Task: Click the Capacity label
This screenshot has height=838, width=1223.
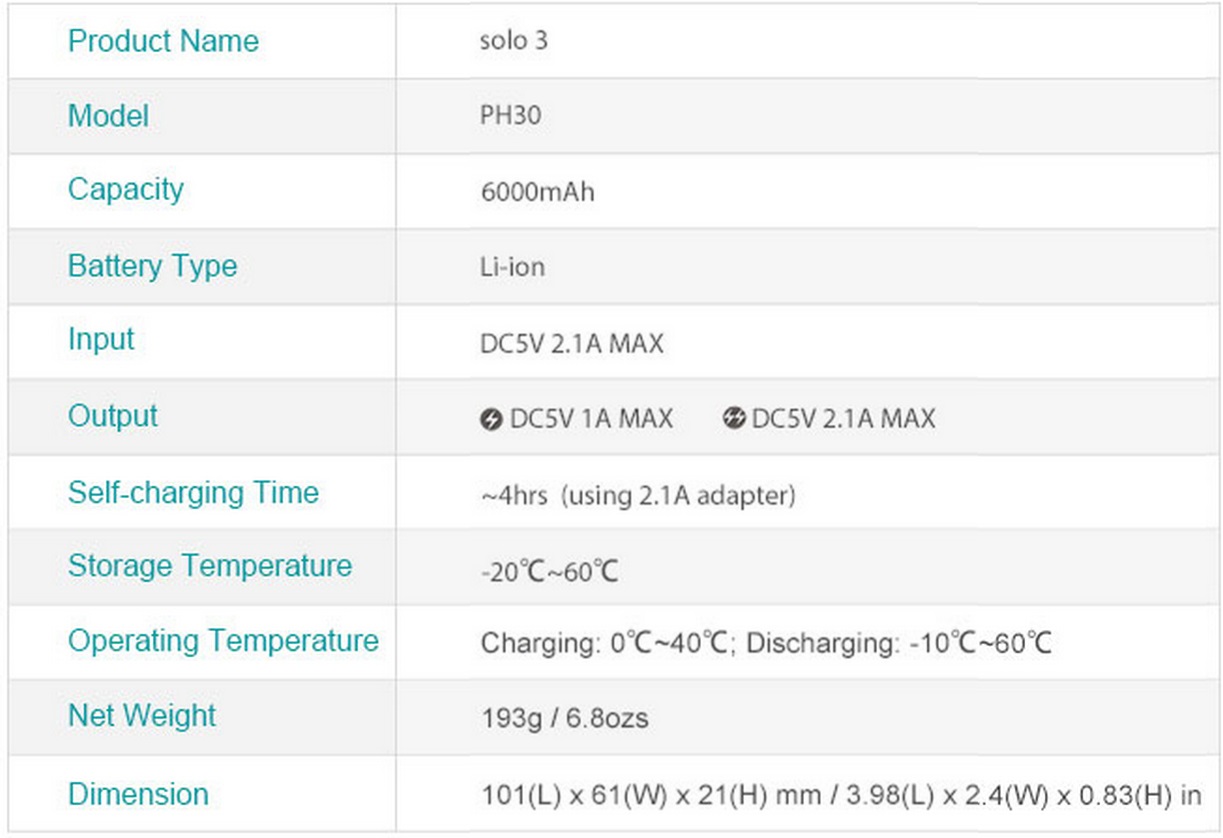Action: pyautogui.click(x=126, y=189)
